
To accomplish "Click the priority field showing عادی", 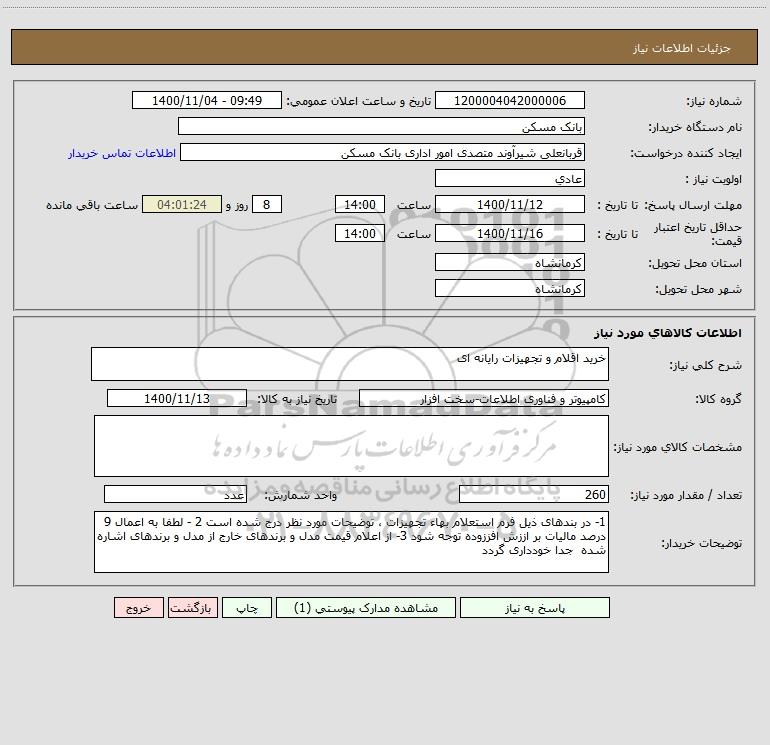I will click(510, 178).
